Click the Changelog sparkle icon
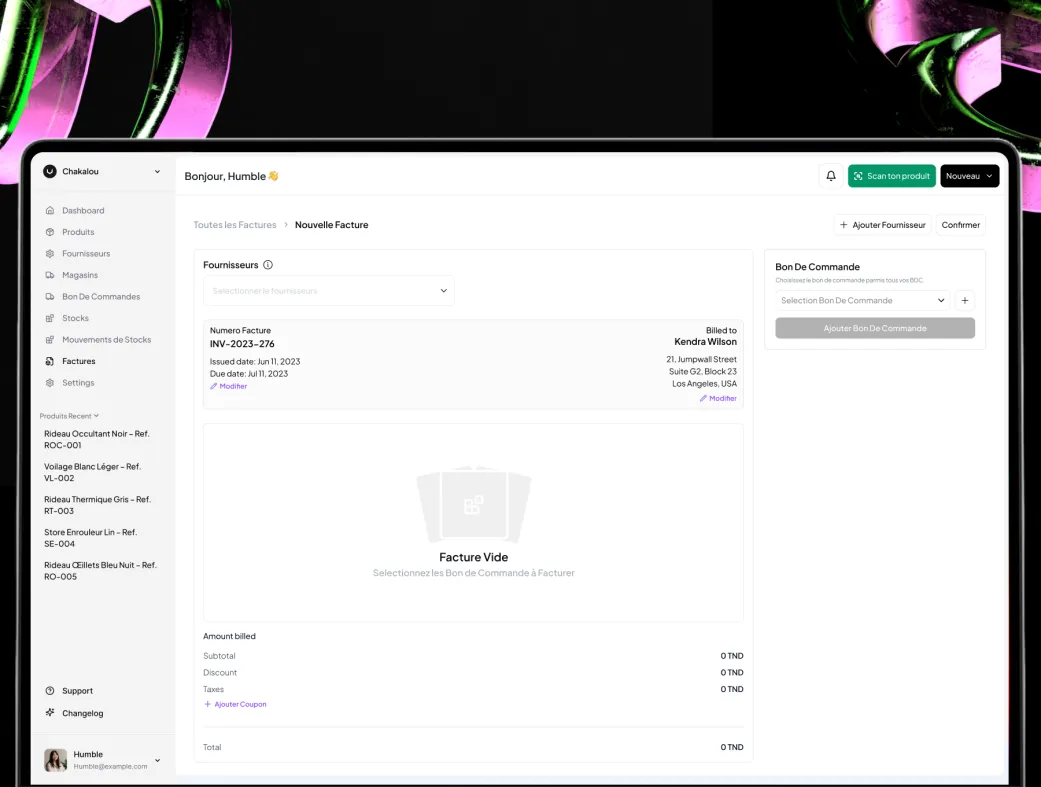 [50, 713]
